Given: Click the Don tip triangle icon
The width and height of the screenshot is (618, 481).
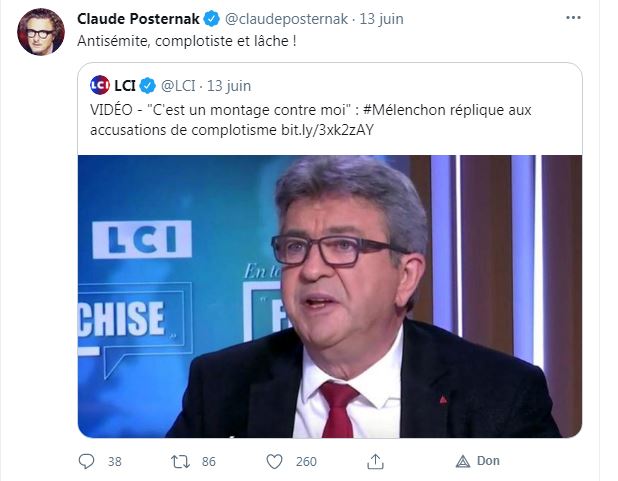Looking at the screenshot, I should tap(463, 461).
